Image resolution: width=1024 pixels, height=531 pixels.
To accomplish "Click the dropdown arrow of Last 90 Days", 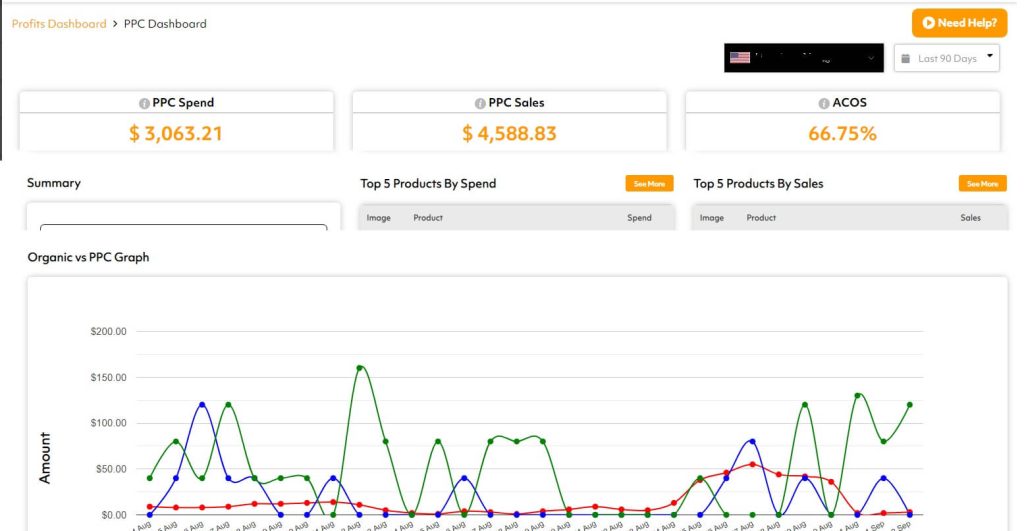I will click(x=989, y=56).
